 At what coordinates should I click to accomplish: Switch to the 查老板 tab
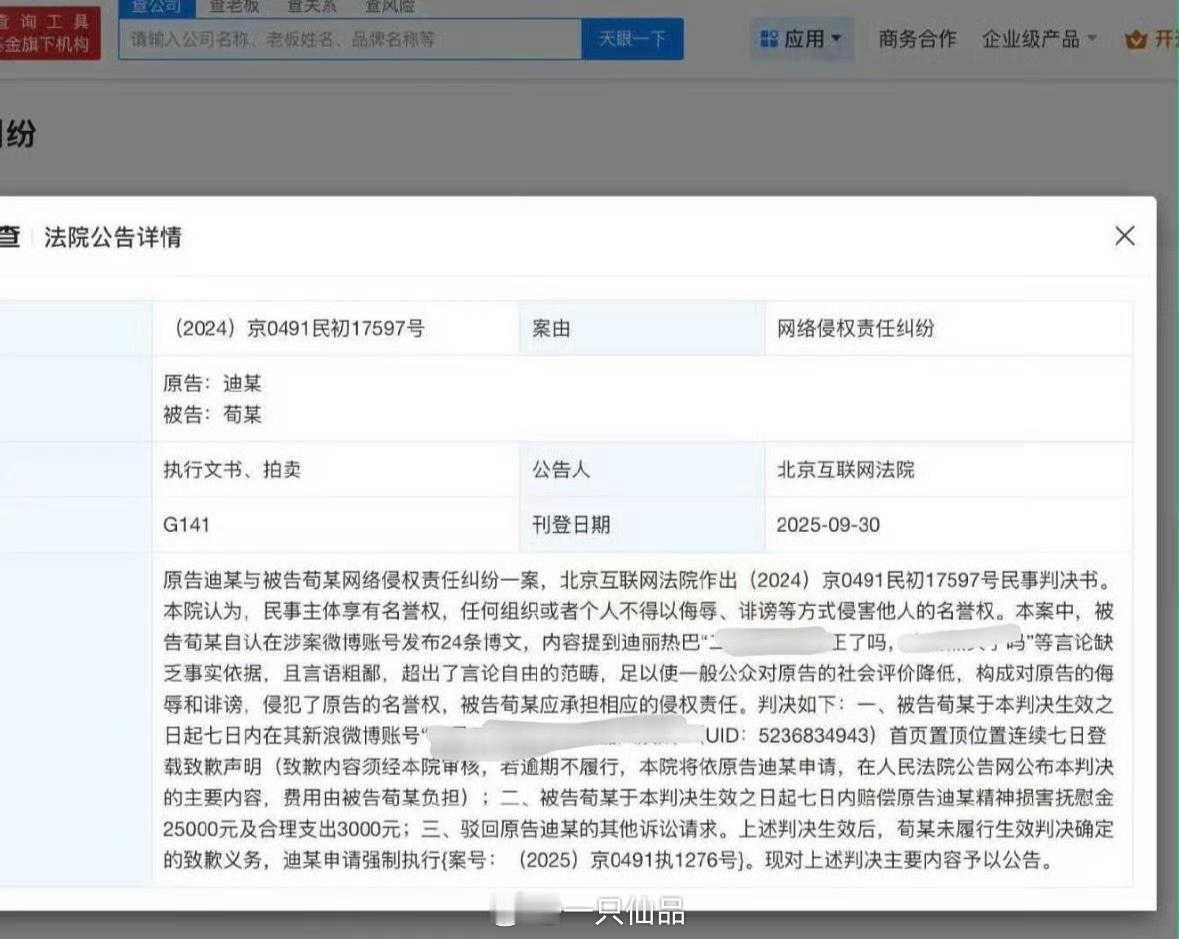(x=234, y=7)
